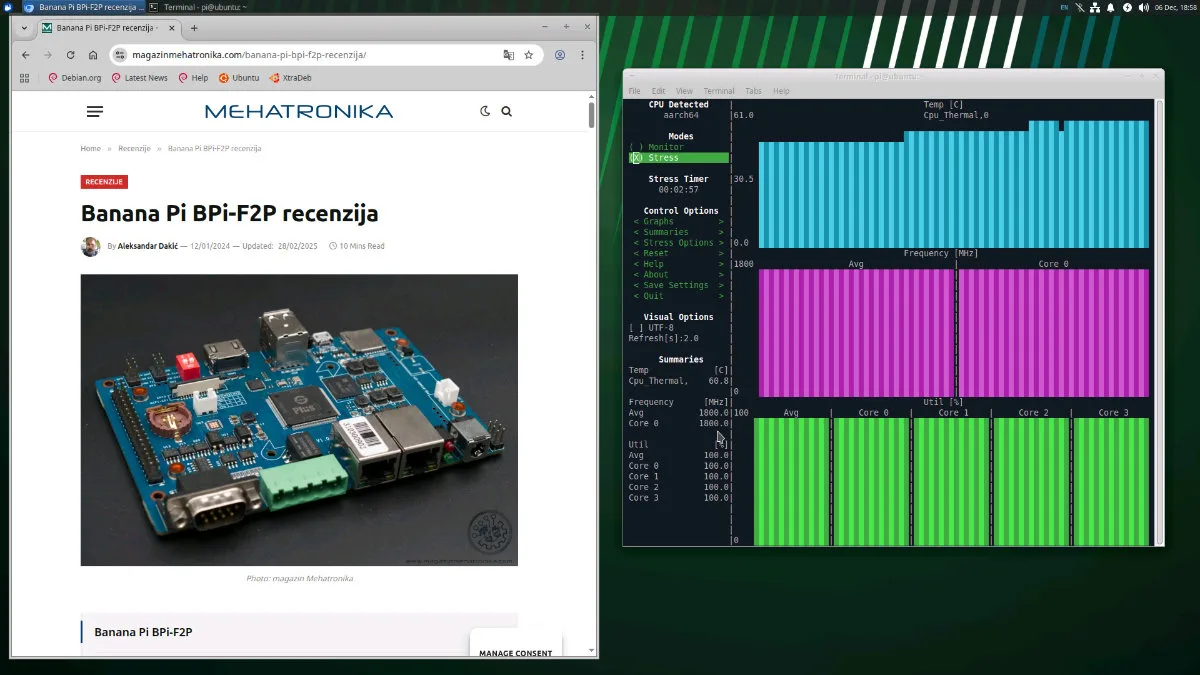
Task: Toggle dark mode with the moon icon
Action: click(x=485, y=112)
